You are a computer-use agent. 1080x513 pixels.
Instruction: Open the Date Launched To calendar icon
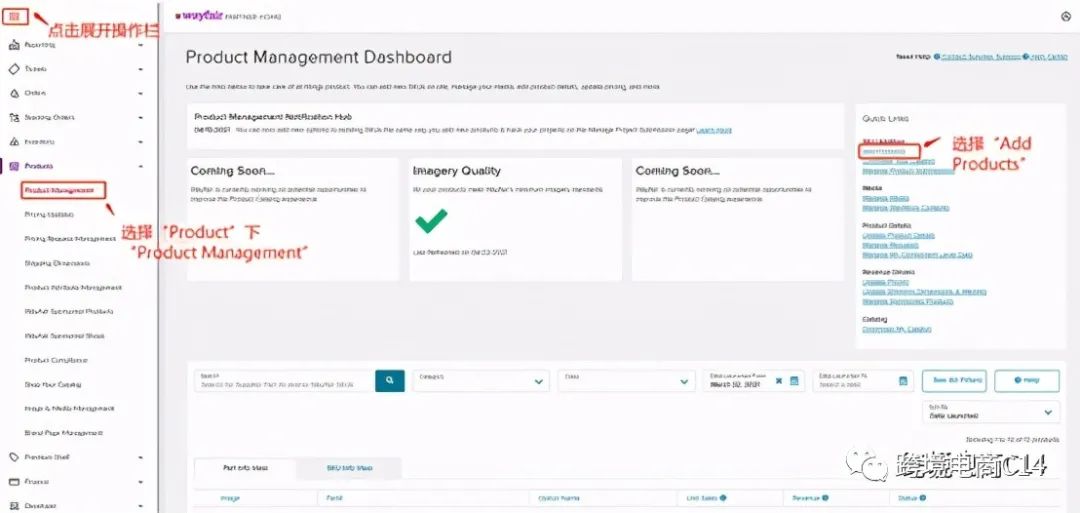[x=903, y=380]
